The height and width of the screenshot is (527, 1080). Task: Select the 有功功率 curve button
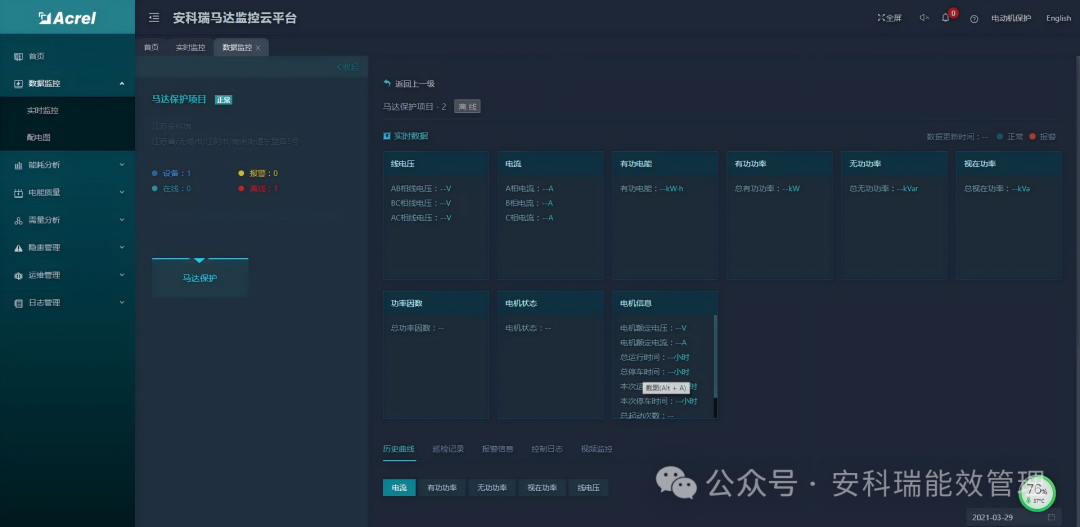click(442, 488)
